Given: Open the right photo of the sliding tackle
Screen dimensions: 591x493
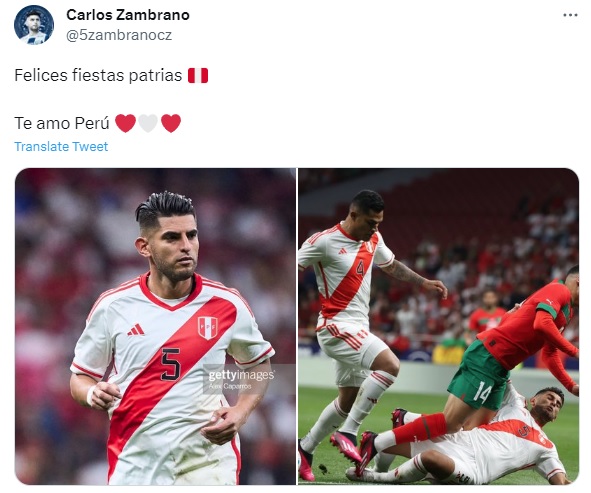Looking at the screenshot, I should [x=438, y=326].
